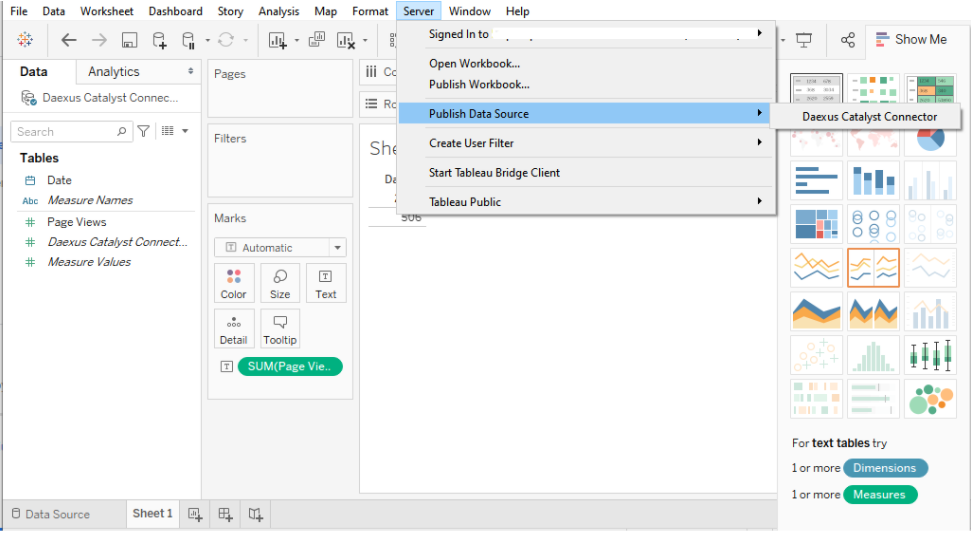Screen dimensions: 971x539
Task: Open dropdown arrow beside New Worksheet icon
Action: 296,40
